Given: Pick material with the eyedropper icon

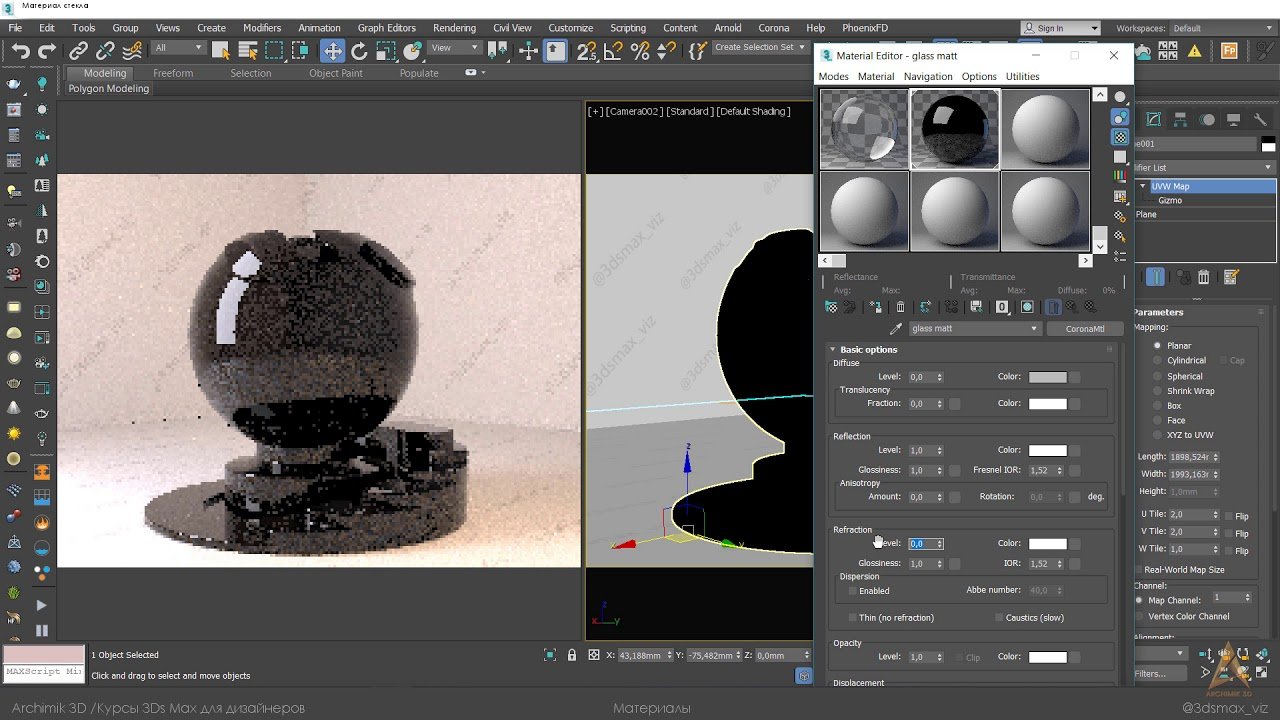Looking at the screenshot, I should click(896, 329).
